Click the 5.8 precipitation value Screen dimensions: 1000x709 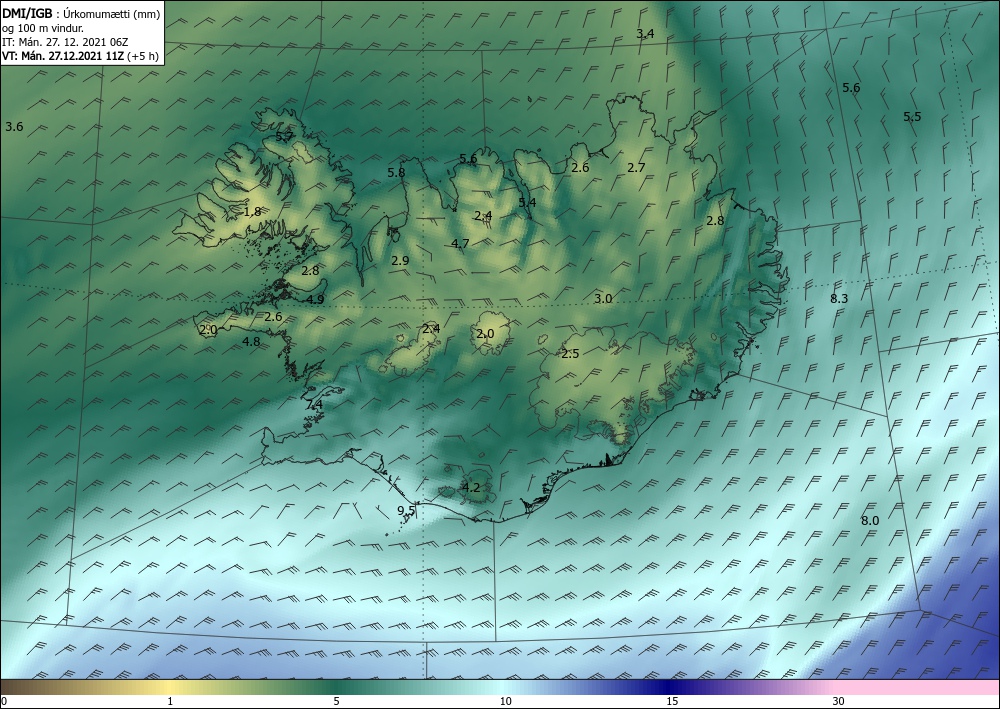tap(396, 173)
